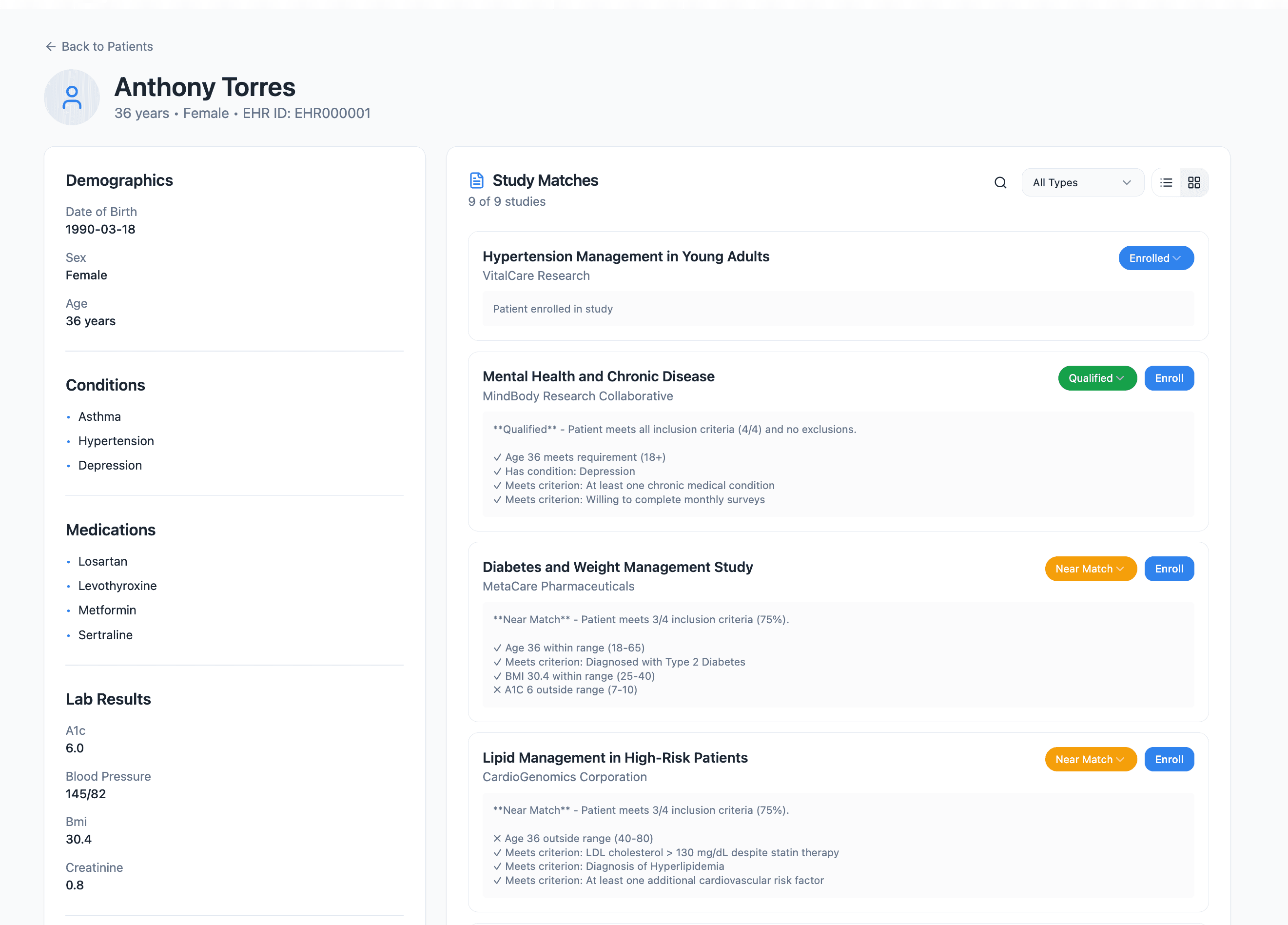Click the Study Matches document icon
The height and width of the screenshot is (925, 1288).
tap(476, 180)
